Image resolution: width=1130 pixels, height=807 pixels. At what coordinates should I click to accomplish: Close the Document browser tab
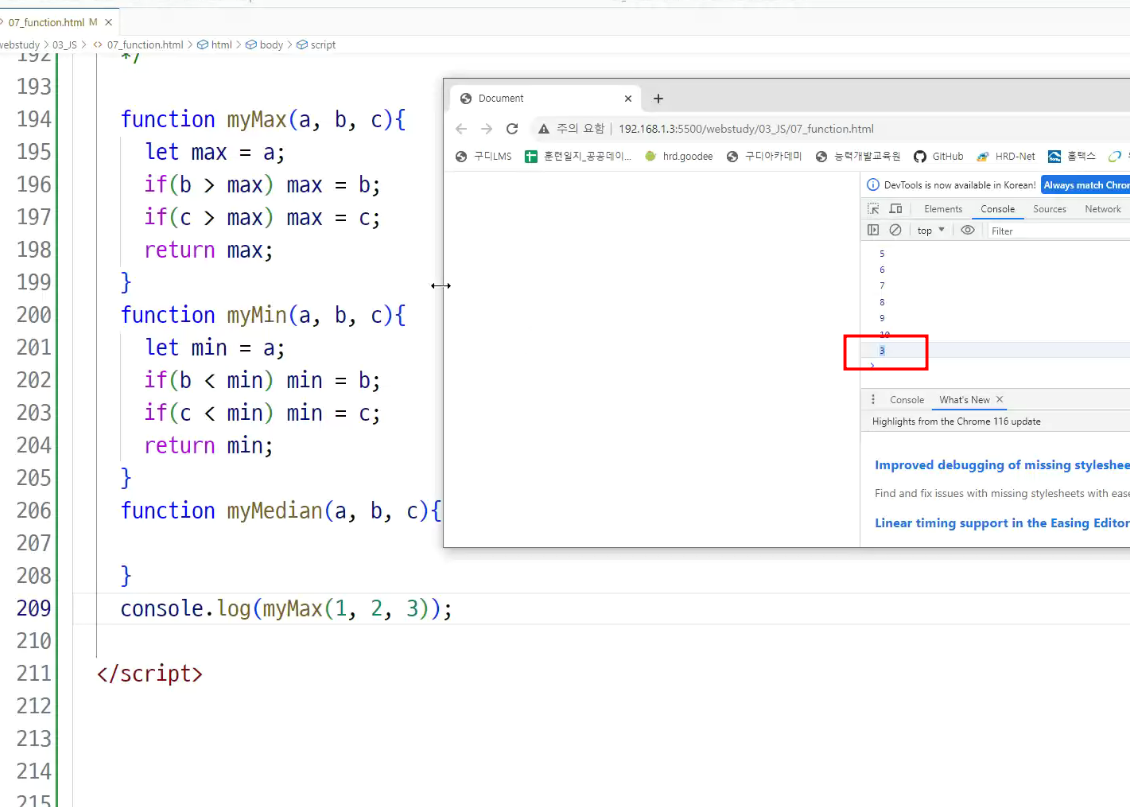click(628, 99)
